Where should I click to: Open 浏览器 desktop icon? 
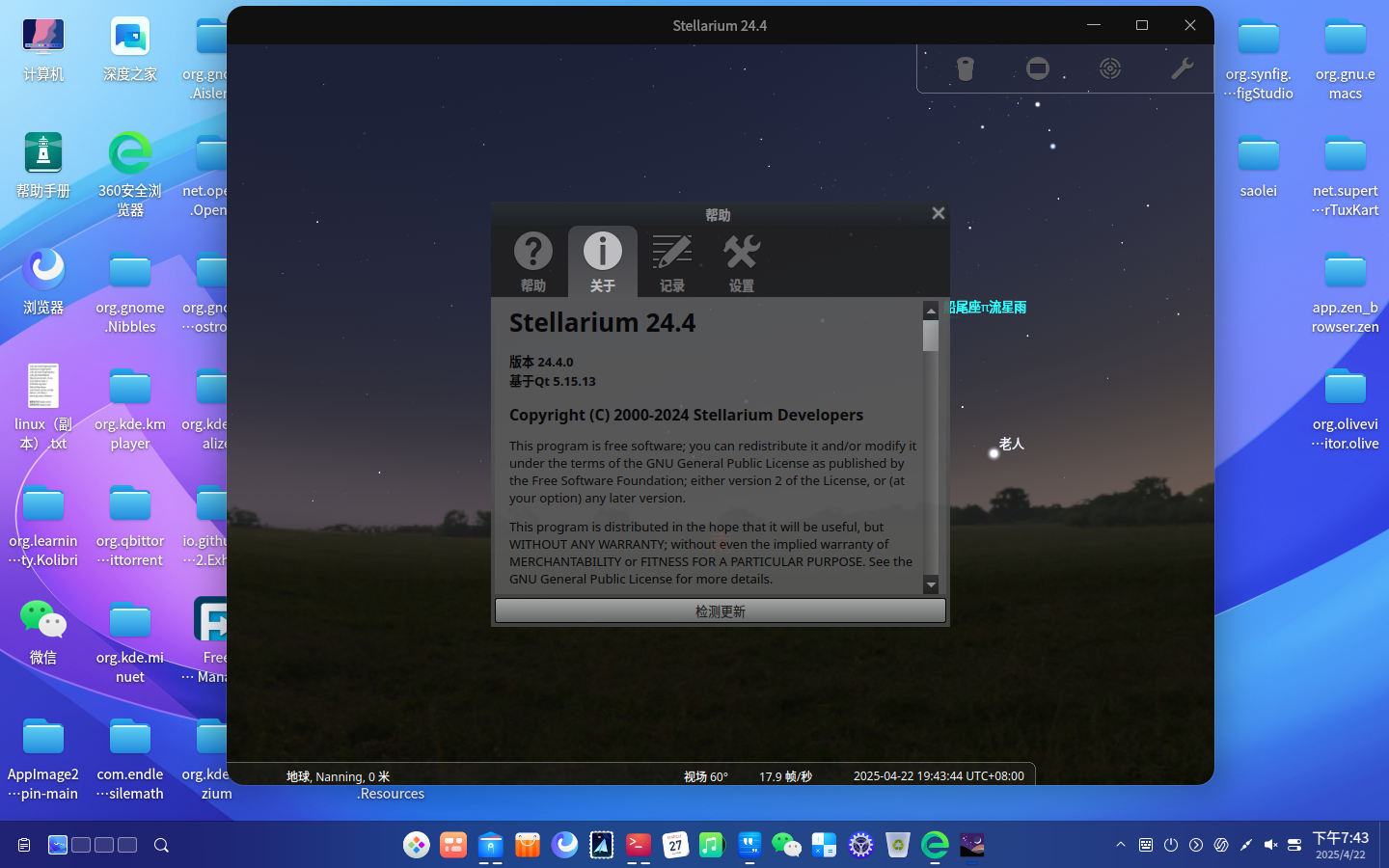[43, 283]
